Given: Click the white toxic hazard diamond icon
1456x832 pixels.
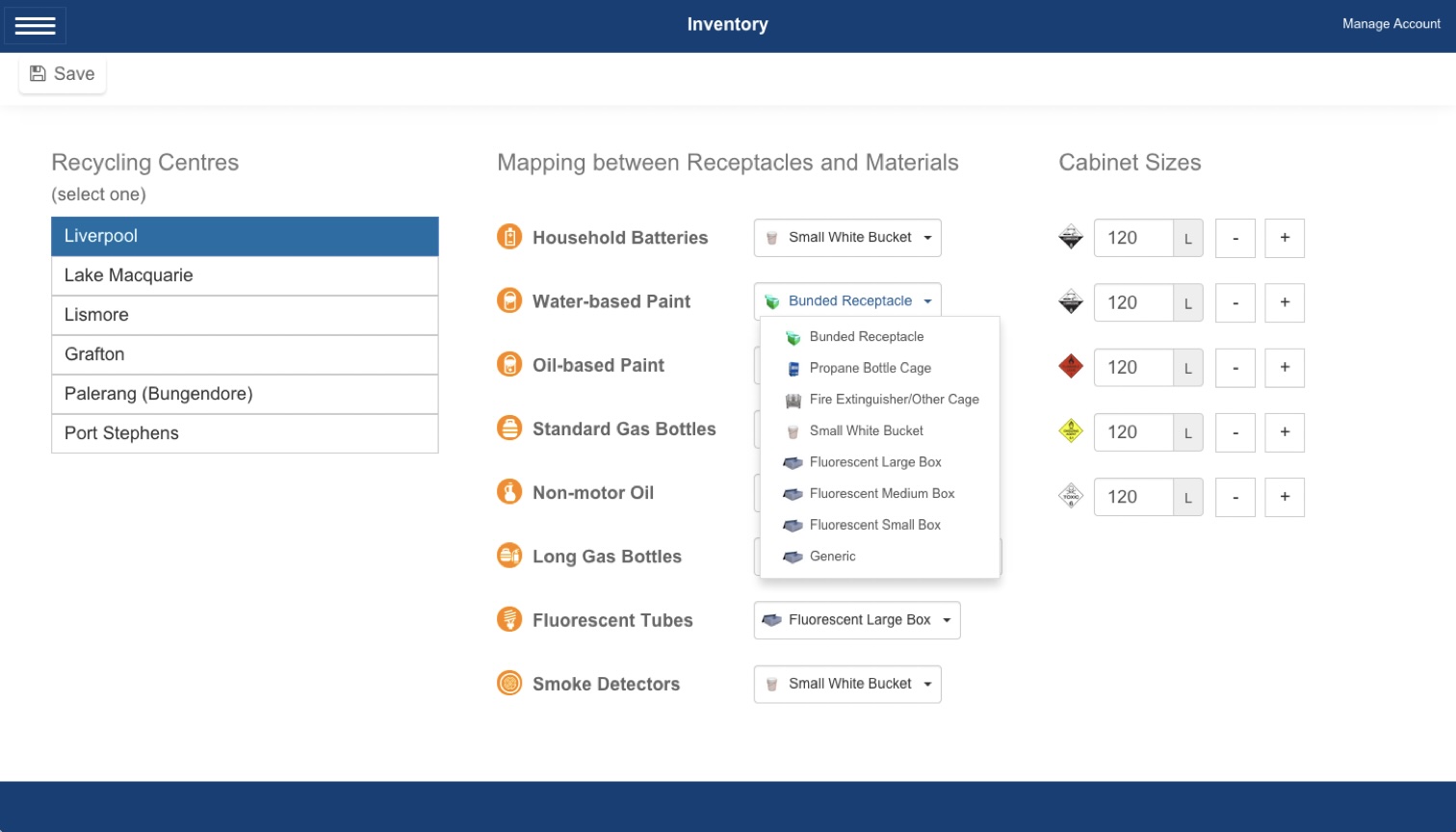Looking at the screenshot, I should (x=1071, y=496).
